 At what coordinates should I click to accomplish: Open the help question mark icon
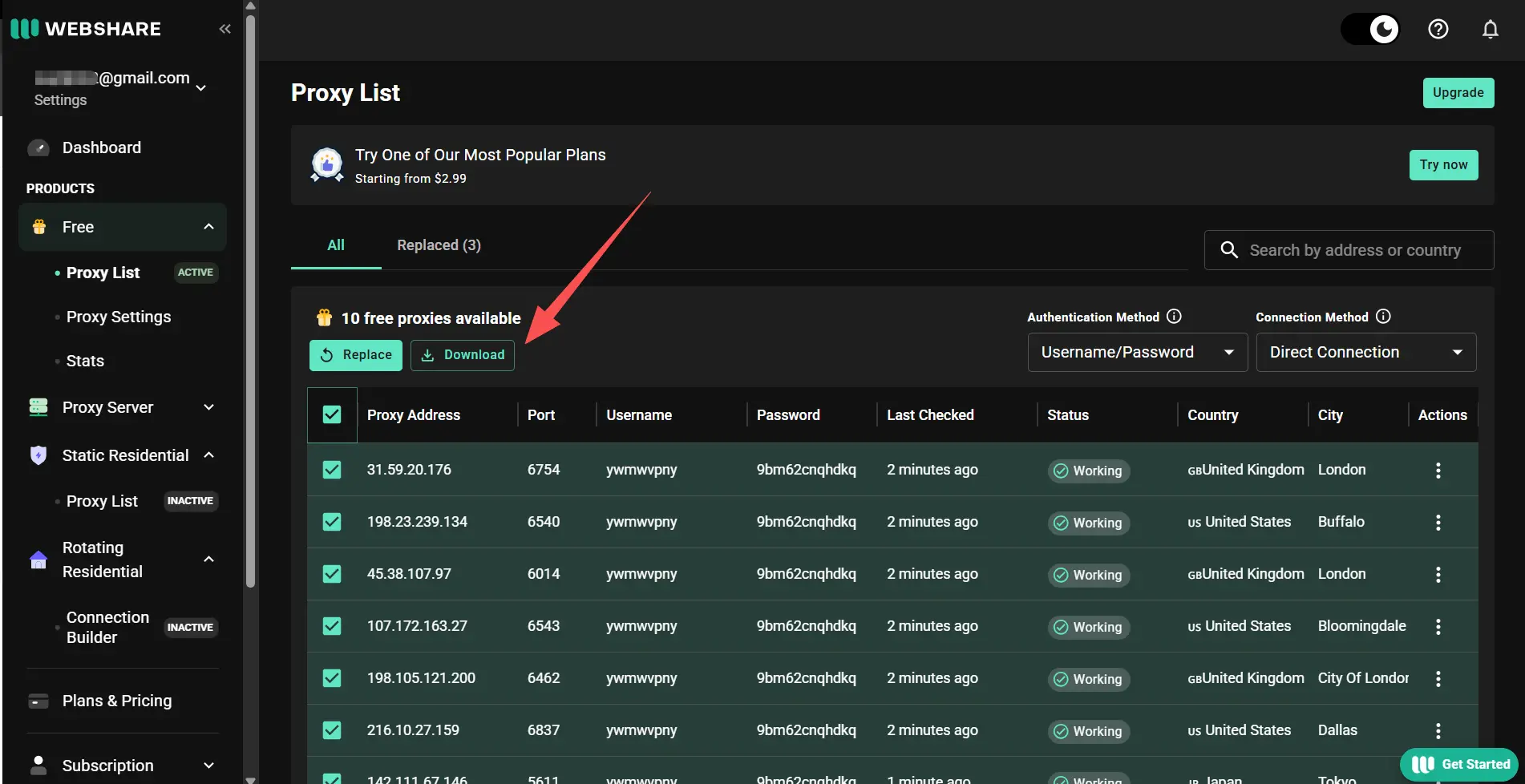pos(1438,29)
